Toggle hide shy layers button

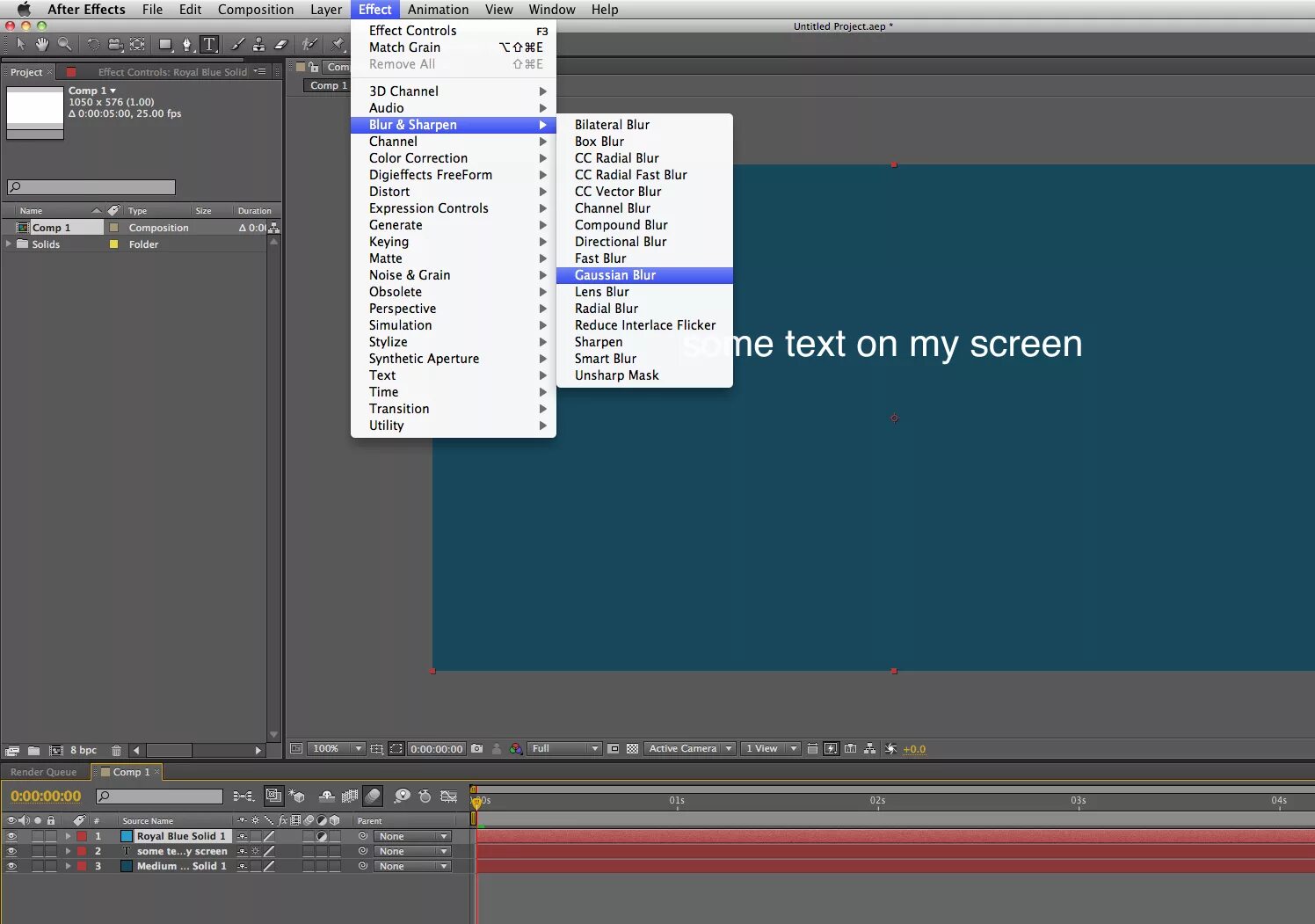coord(326,796)
